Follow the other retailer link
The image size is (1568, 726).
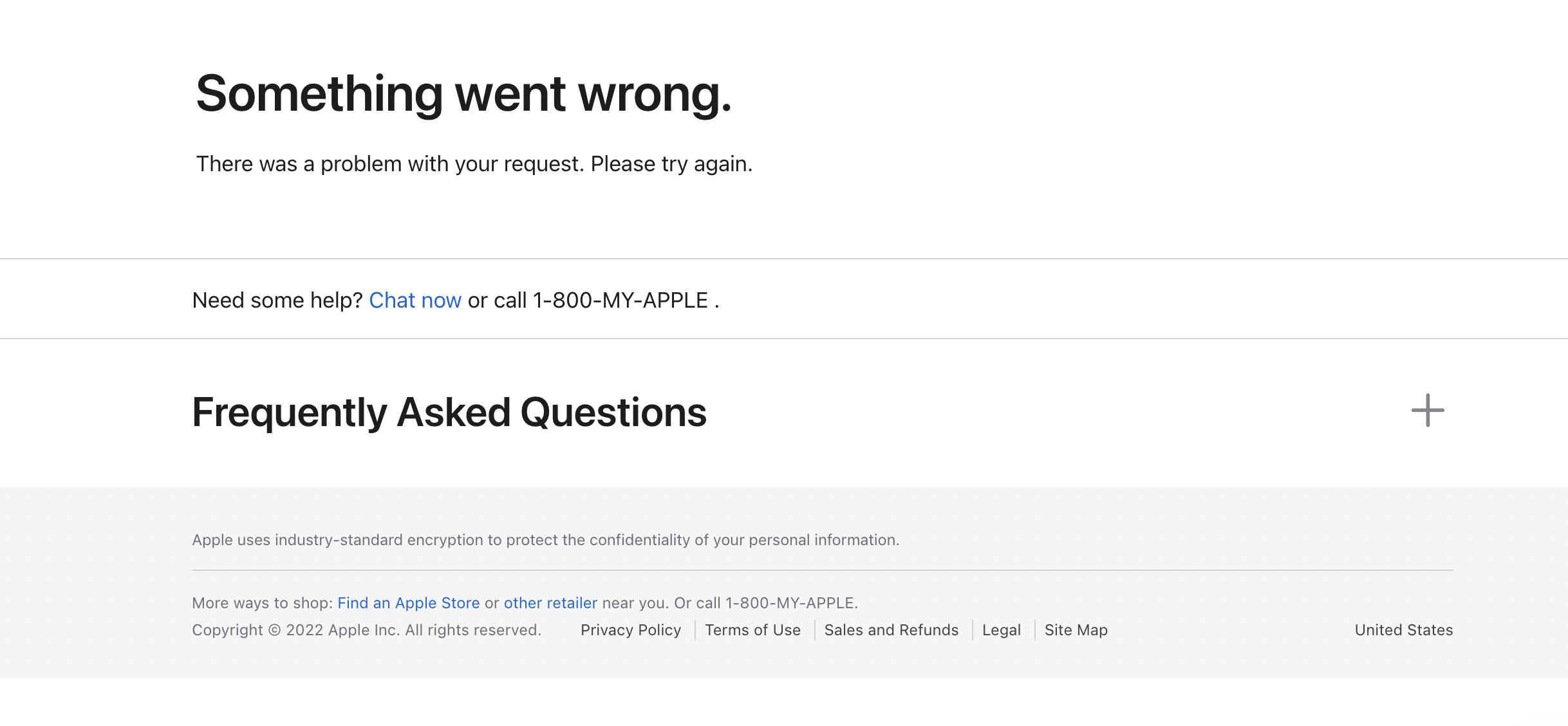(550, 603)
